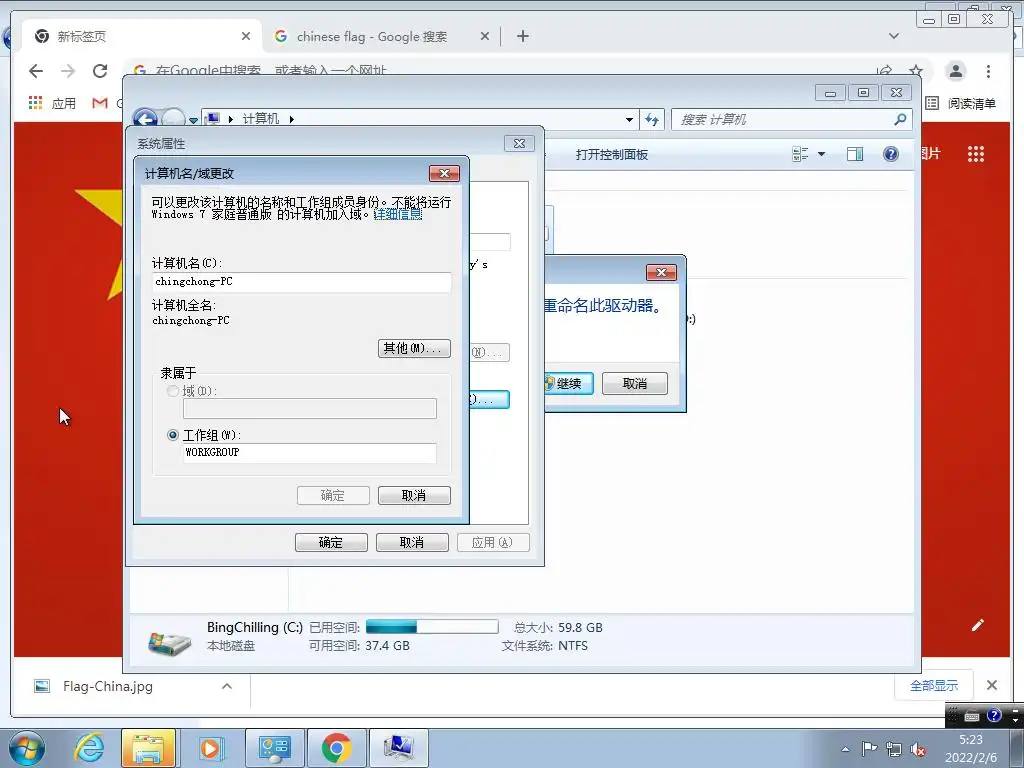The height and width of the screenshot is (768, 1024).
Task: Bookmark this page with the star icon
Action: coord(916,71)
